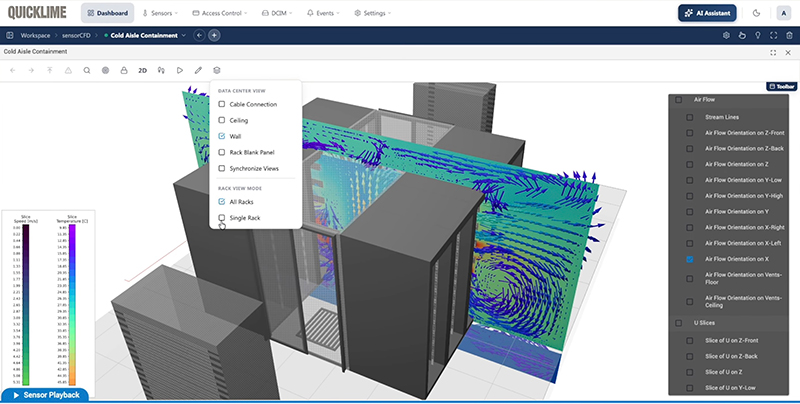Expand the Cold Aisle Containment breadcrumb dropdown
Screen dimensions: 800x404
[184, 36]
